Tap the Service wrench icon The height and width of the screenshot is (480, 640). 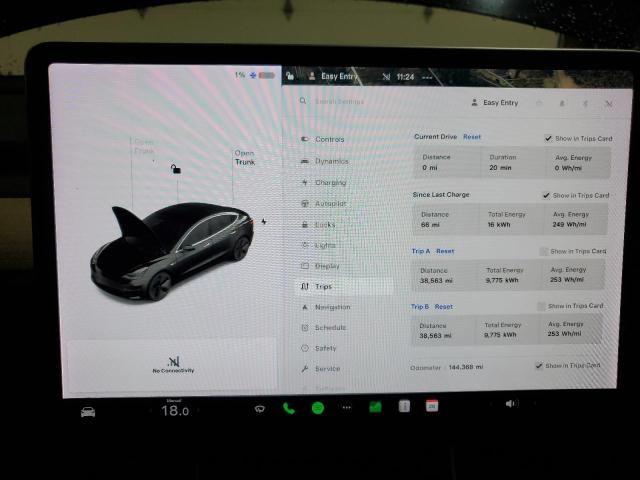[304, 369]
